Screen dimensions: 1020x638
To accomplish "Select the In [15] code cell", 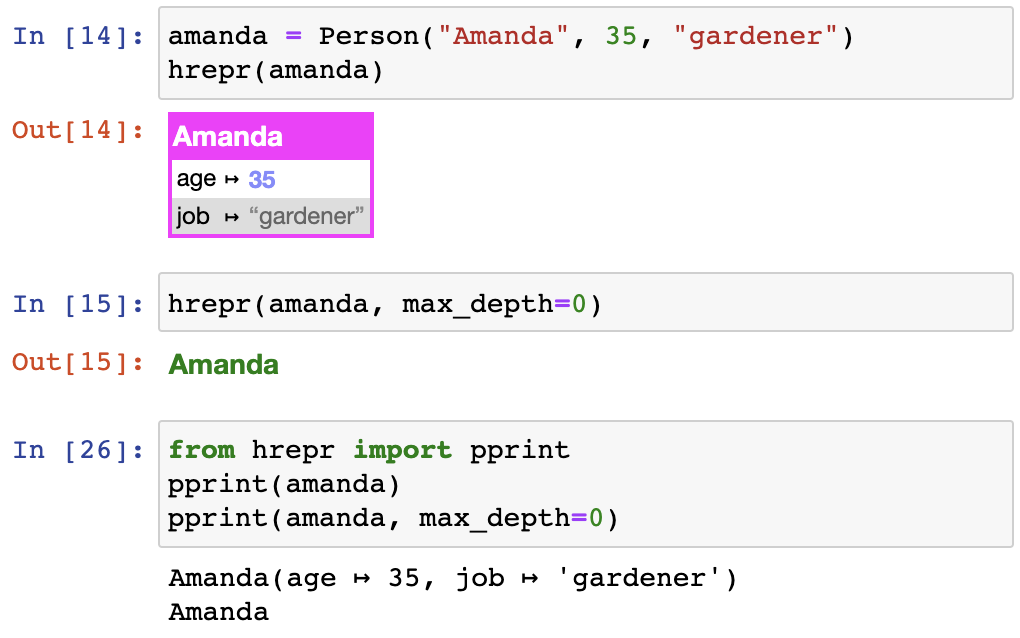I will tap(585, 302).
